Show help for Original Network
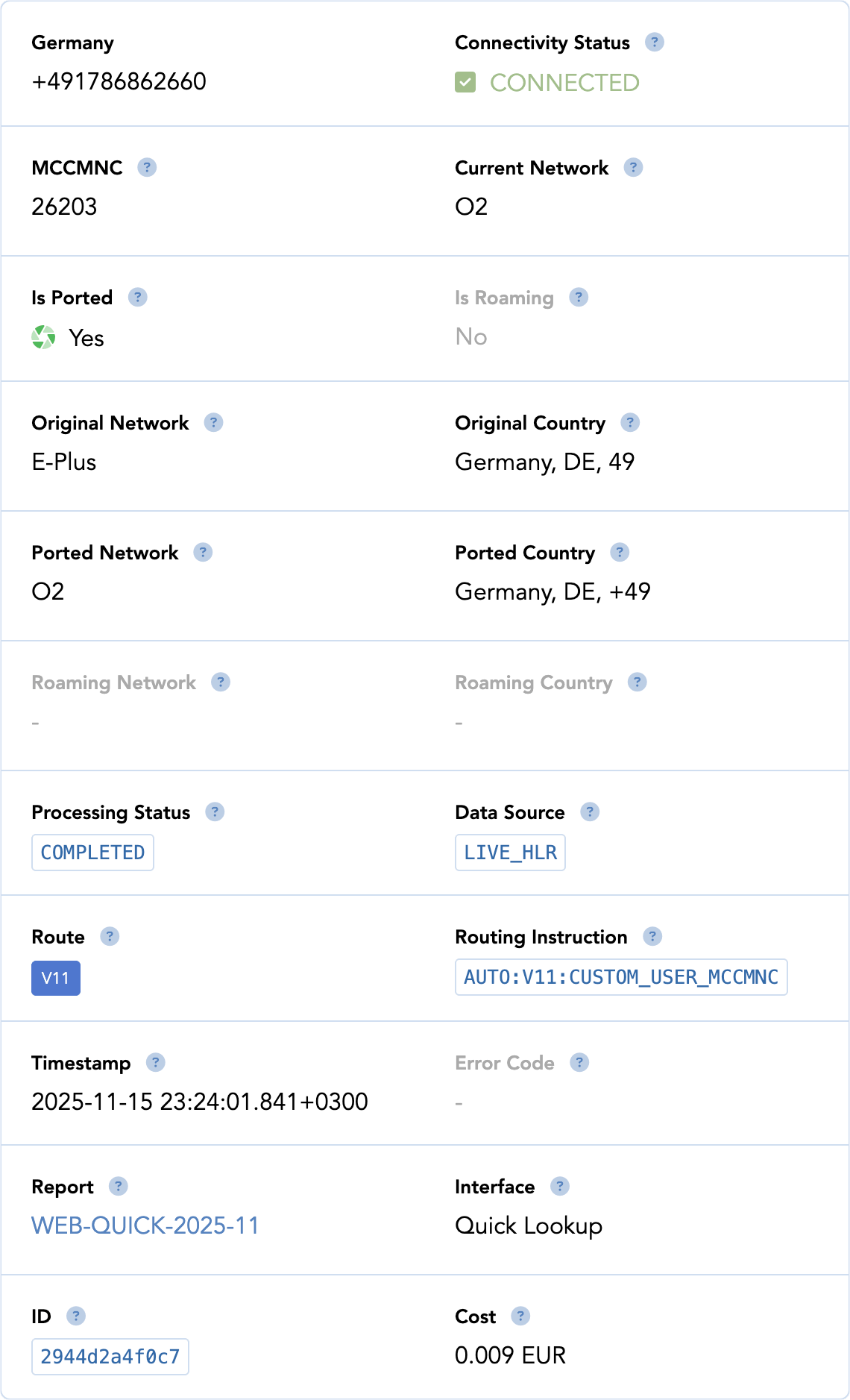850x1400 pixels. pos(213,422)
